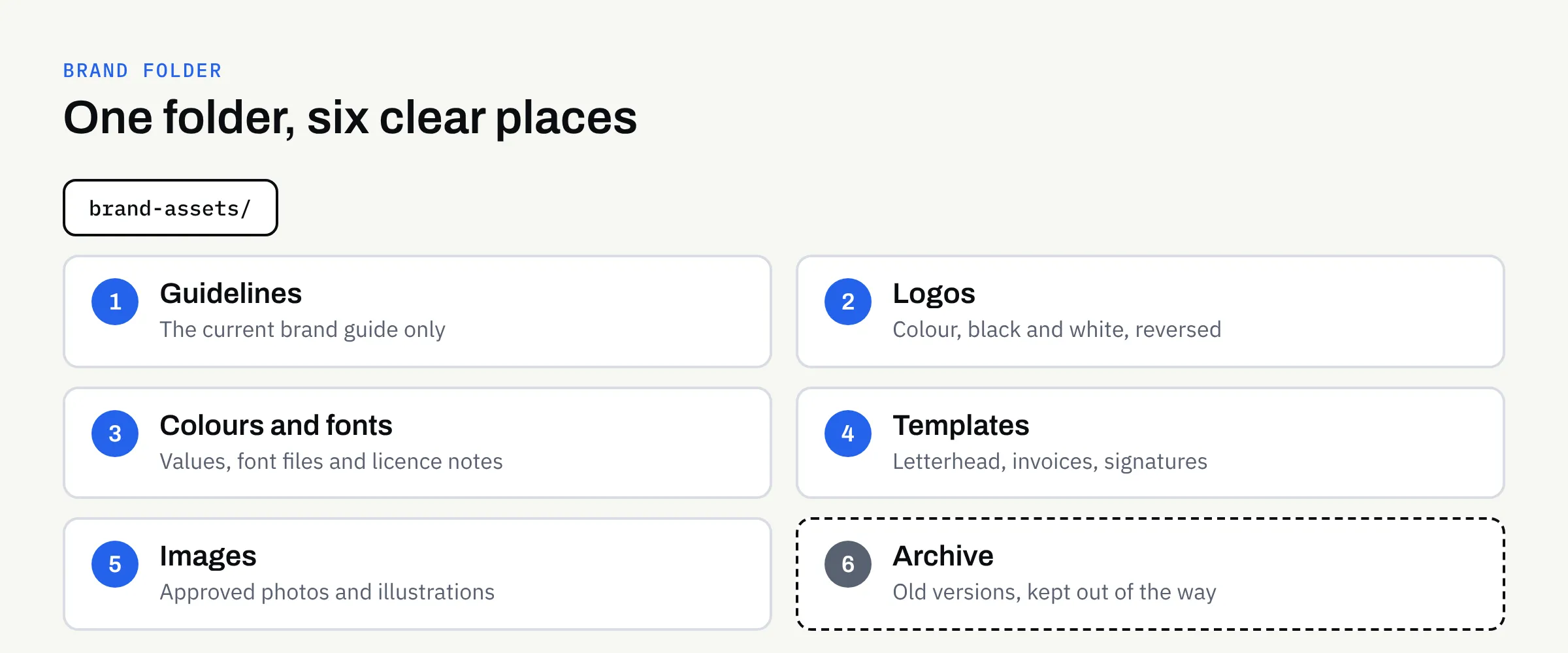Click 'Approved photos and illustrations' text
1568x653 pixels.
click(x=327, y=592)
